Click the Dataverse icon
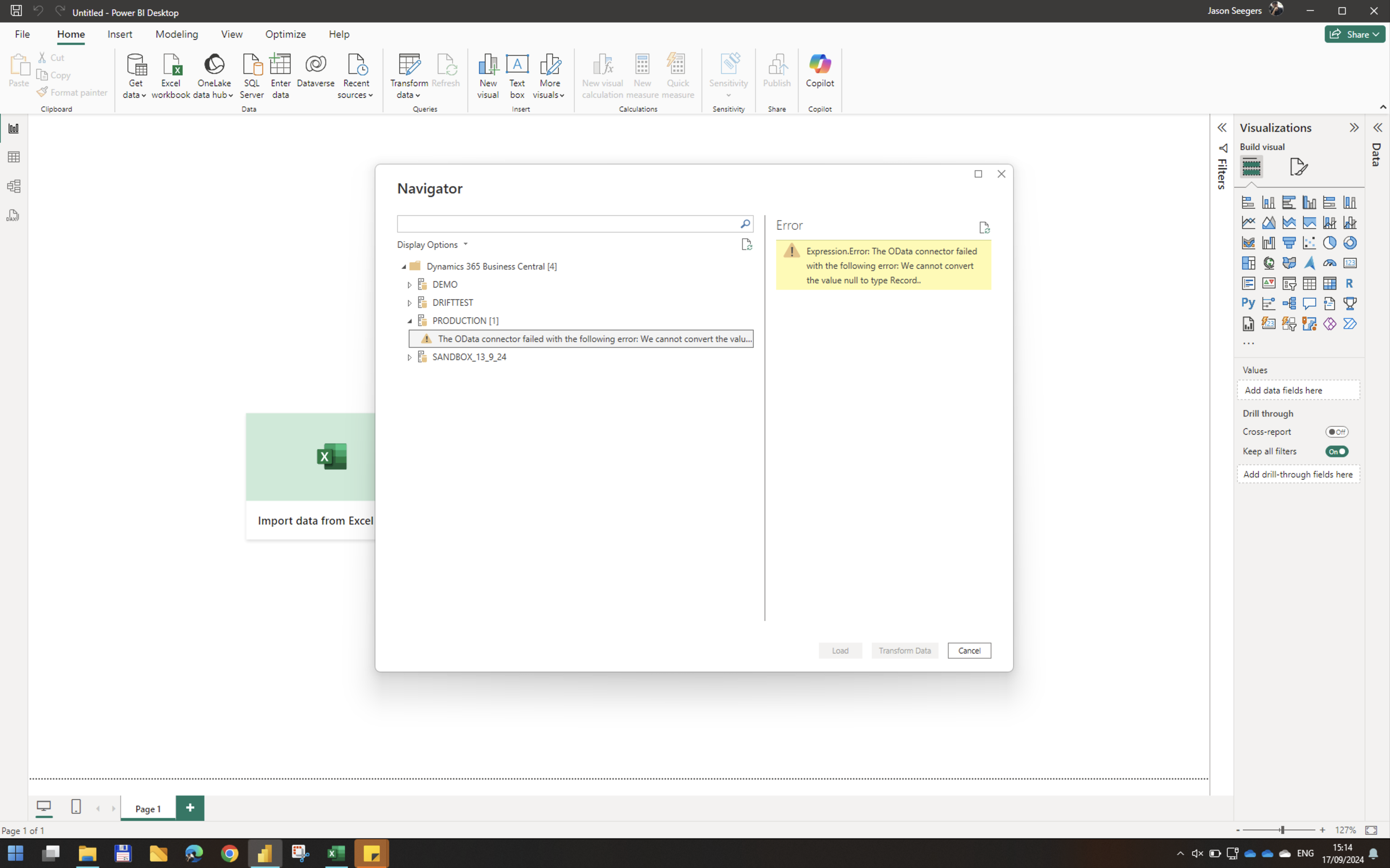This screenshot has height=868, width=1390. tap(315, 71)
